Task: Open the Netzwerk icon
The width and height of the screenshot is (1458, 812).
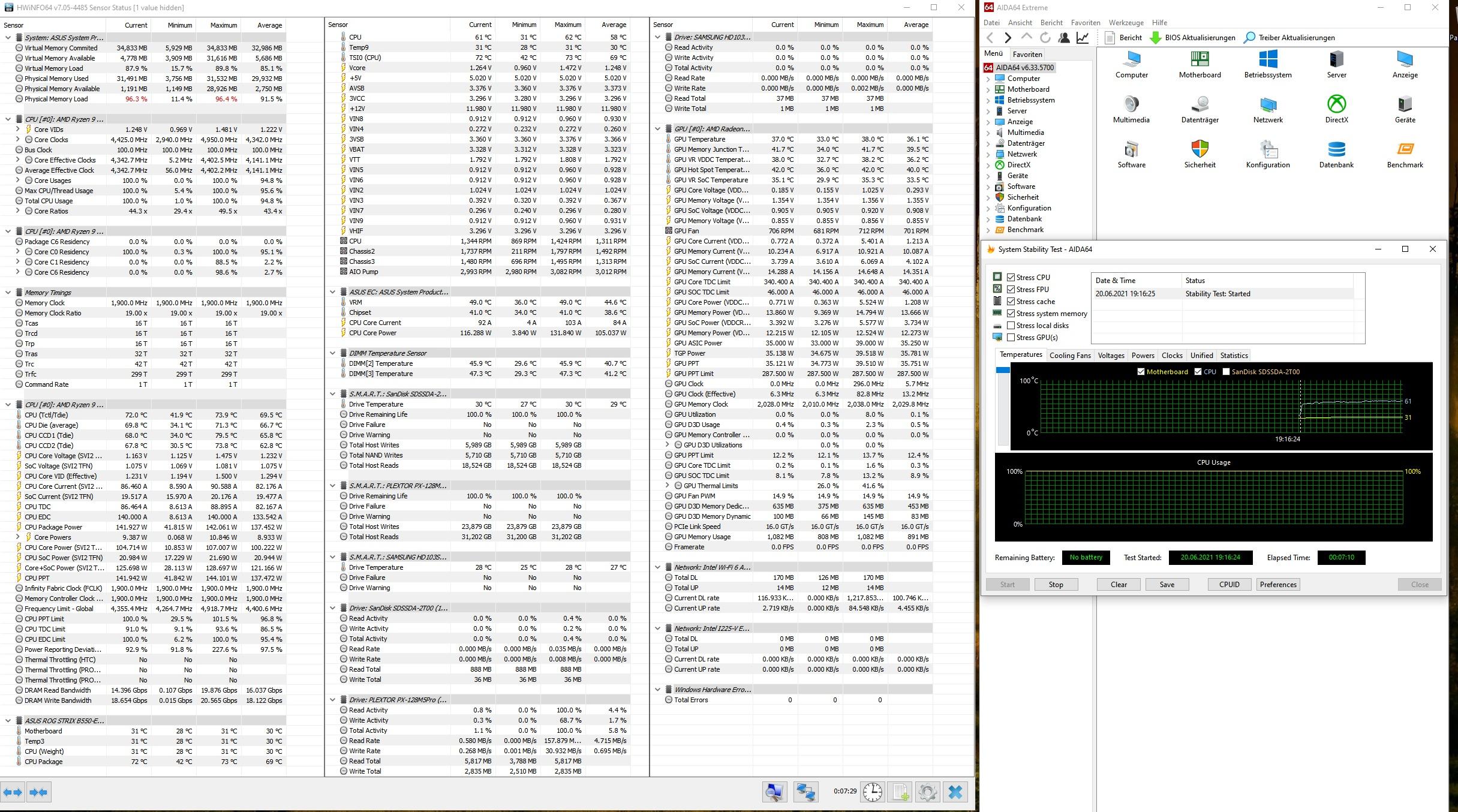Action: 1268,109
